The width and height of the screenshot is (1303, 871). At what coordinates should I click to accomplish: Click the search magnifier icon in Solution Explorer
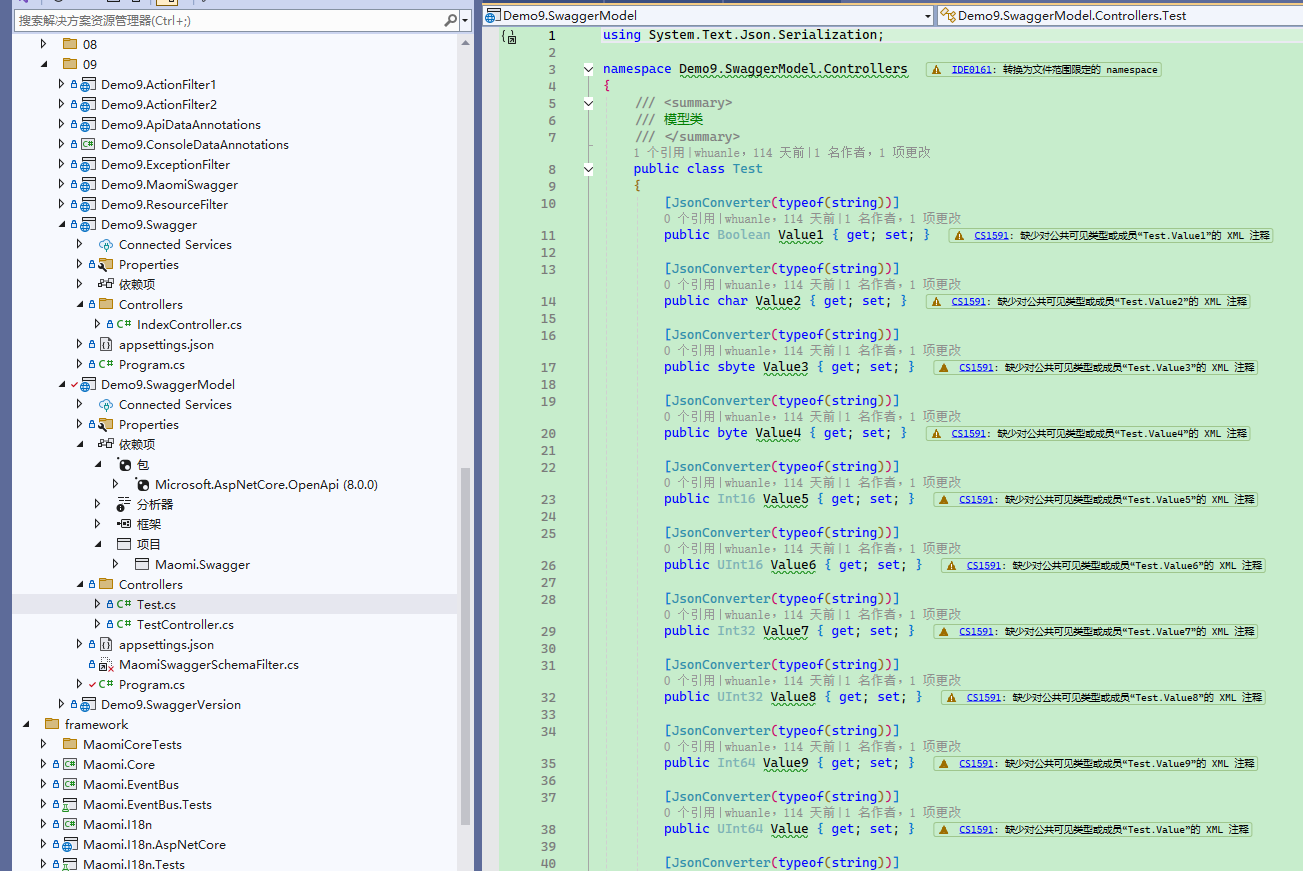tap(450, 20)
